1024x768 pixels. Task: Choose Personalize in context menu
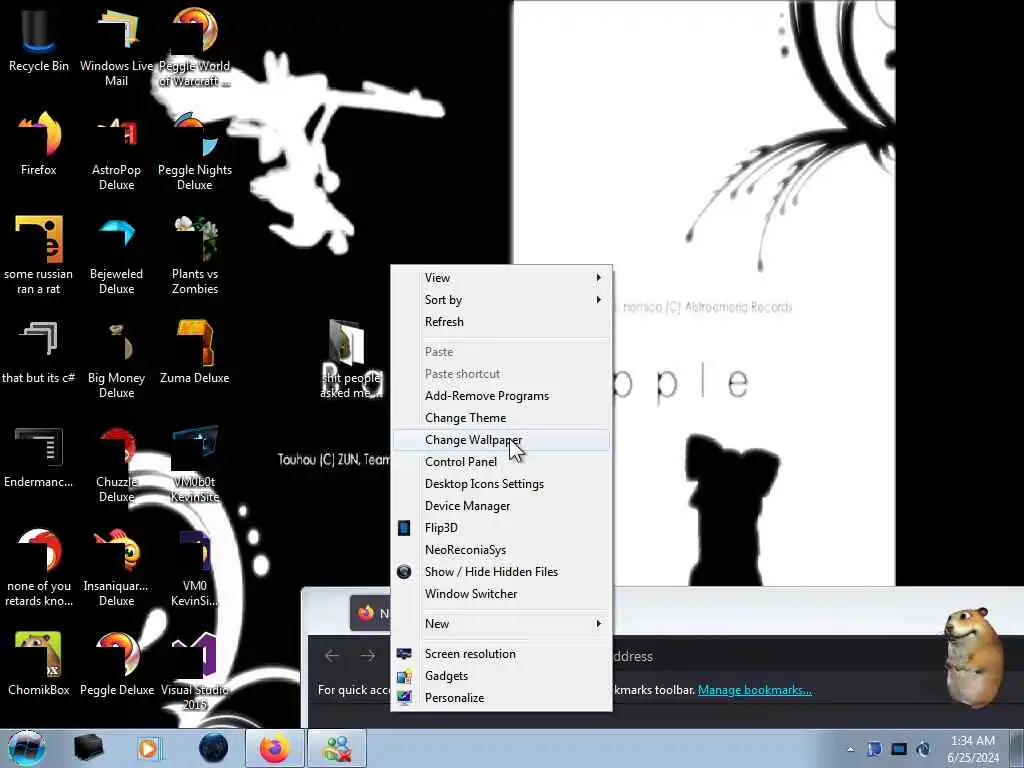coord(502,697)
